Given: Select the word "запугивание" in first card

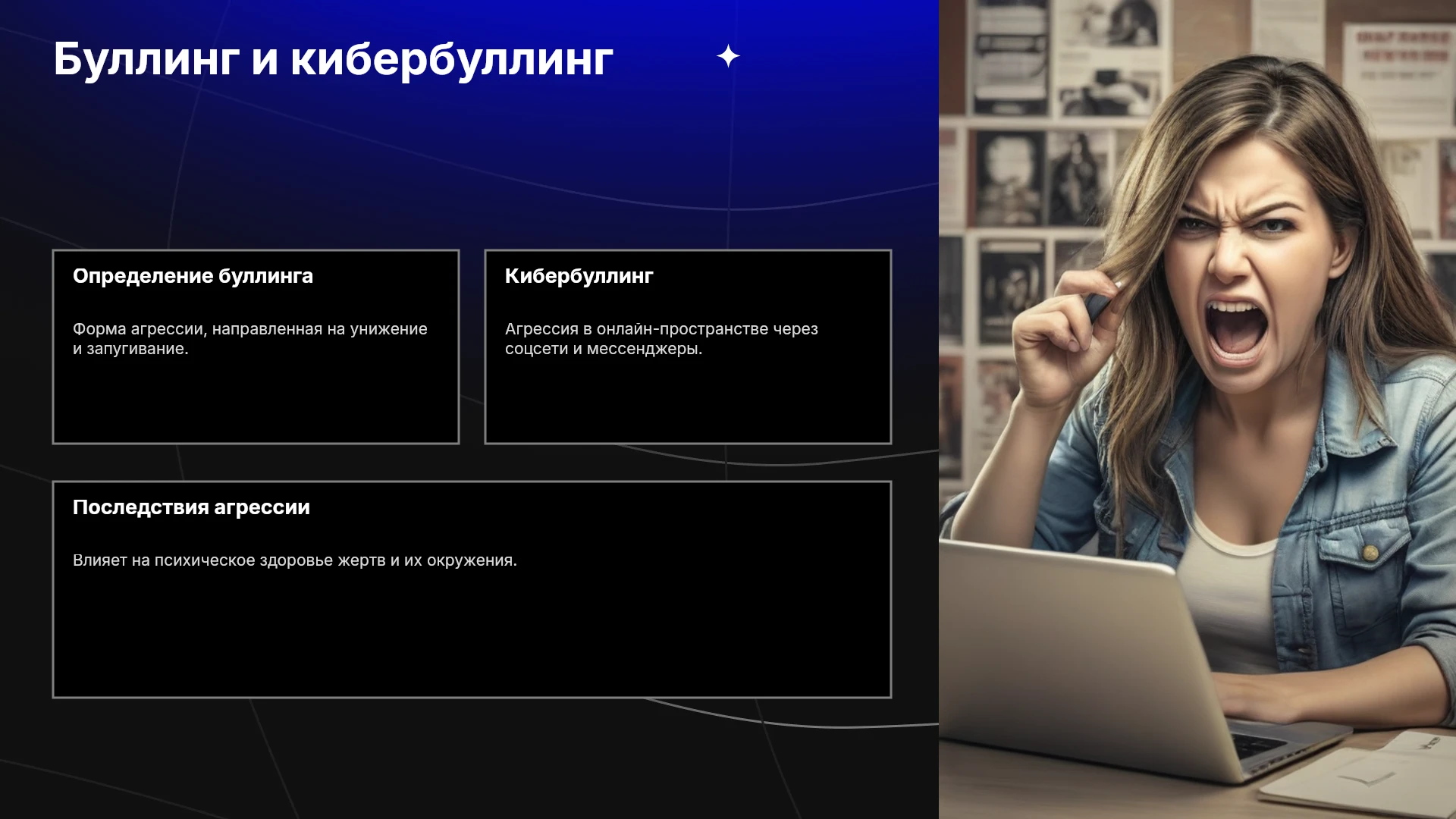Looking at the screenshot, I should pos(134,349).
